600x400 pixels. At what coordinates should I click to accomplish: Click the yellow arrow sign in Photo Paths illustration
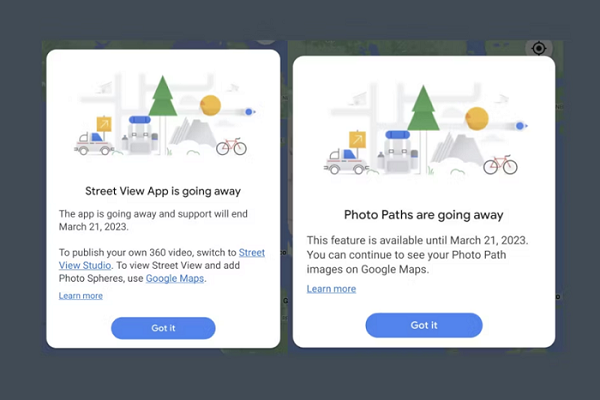click(x=357, y=140)
